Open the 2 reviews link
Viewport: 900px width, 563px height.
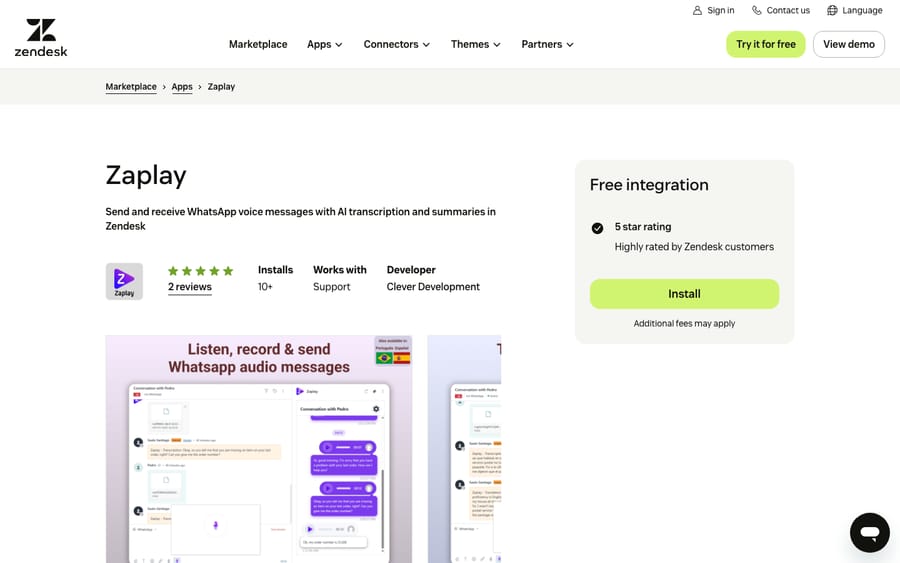pyautogui.click(x=189, y=287)
